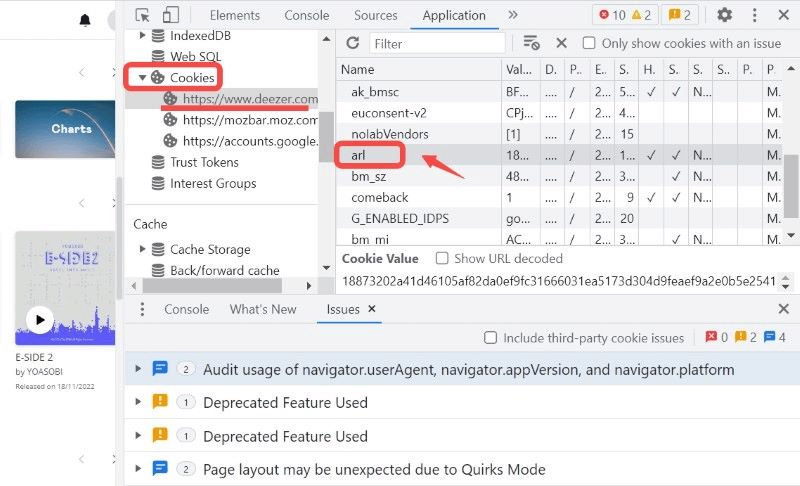Image resolution: width=800 pixels, height=486 pixels.
Task: Play the E-SIDE 2 album
Action: point(40,320)
